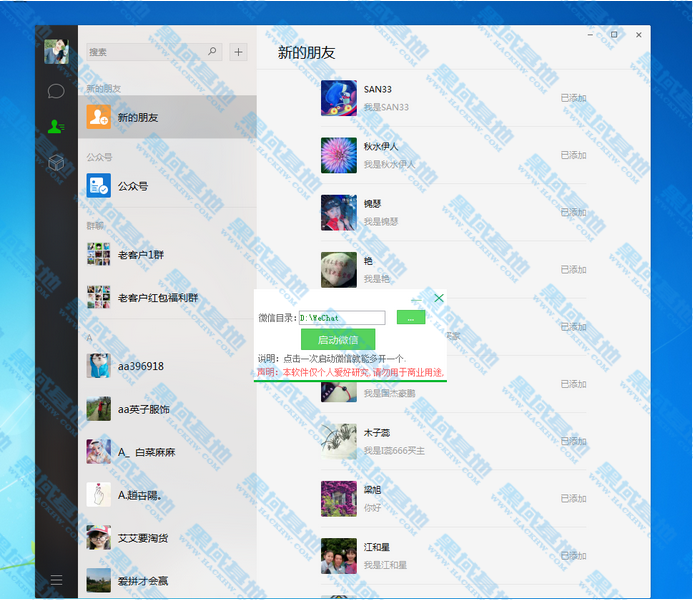Select contact aa396918
This screenshot has width=693, height=600.
coord(167,366)
